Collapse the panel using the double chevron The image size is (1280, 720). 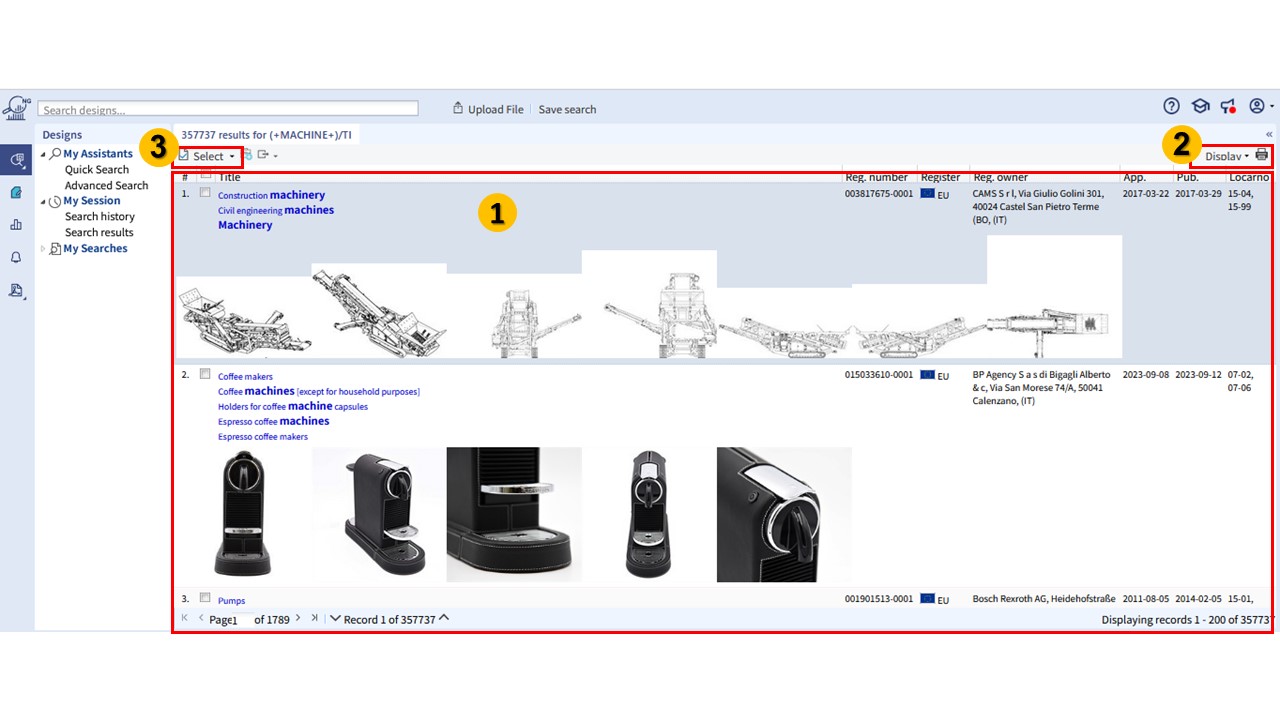(1269, 134)
